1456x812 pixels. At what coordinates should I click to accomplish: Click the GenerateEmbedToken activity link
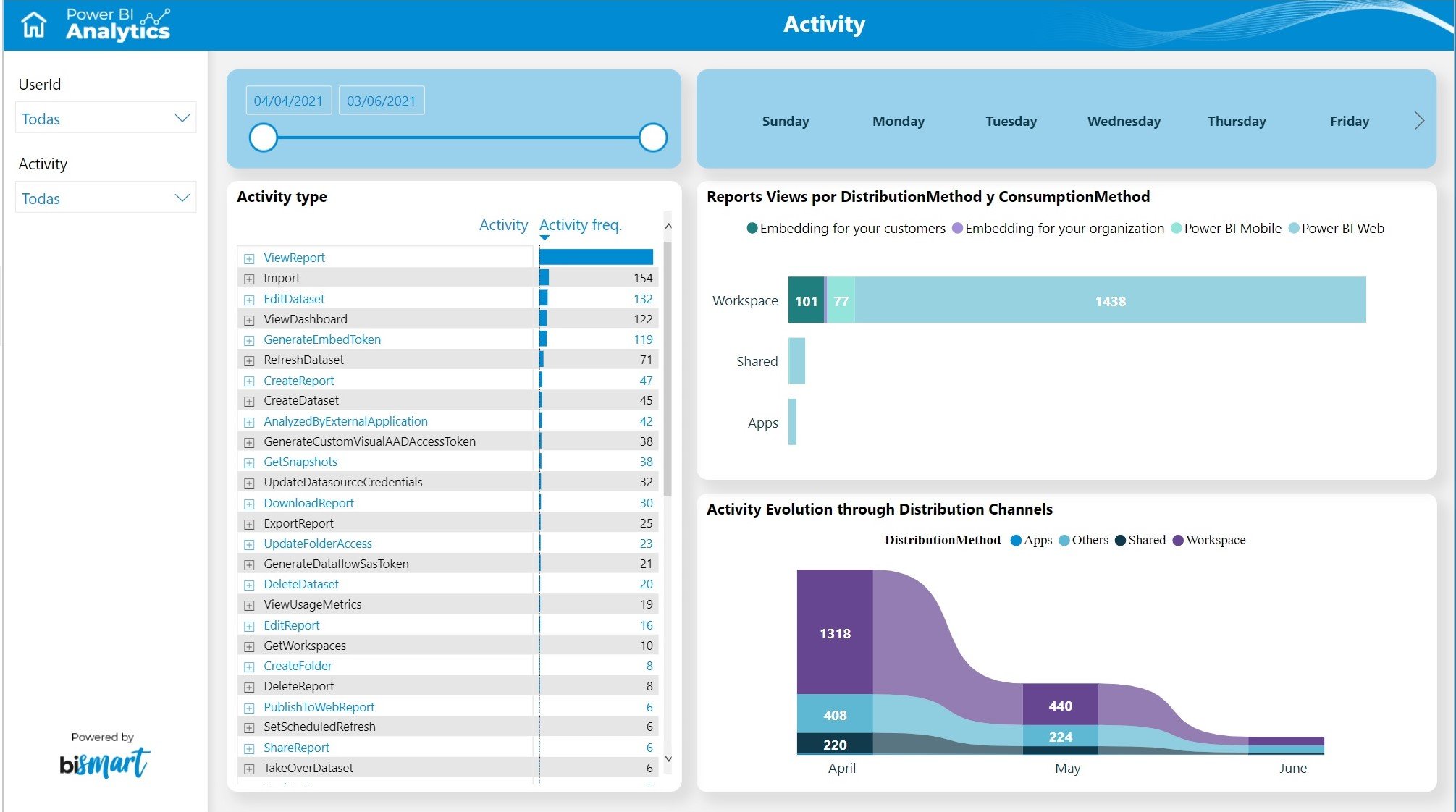click(321, 339)
